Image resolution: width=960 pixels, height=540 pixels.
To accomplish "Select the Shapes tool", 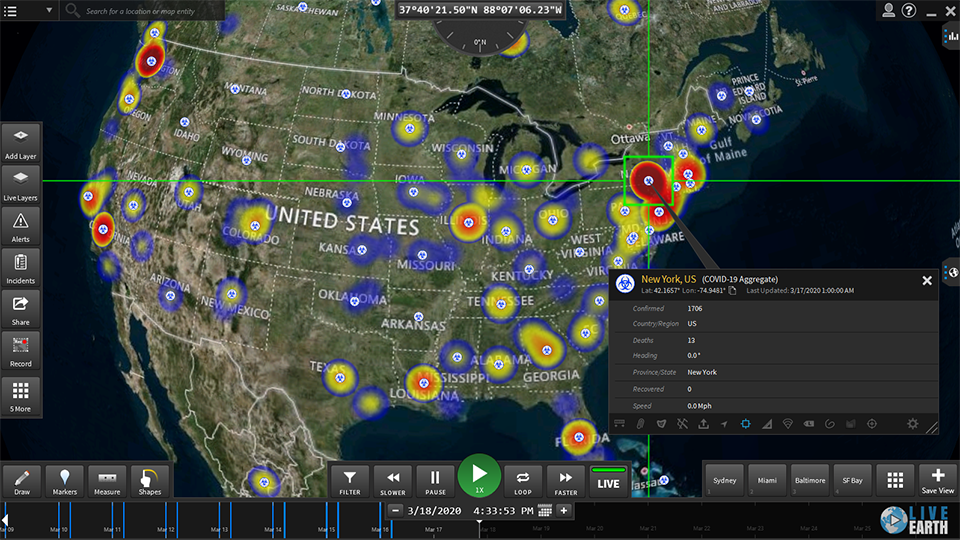I will point(149,481).
